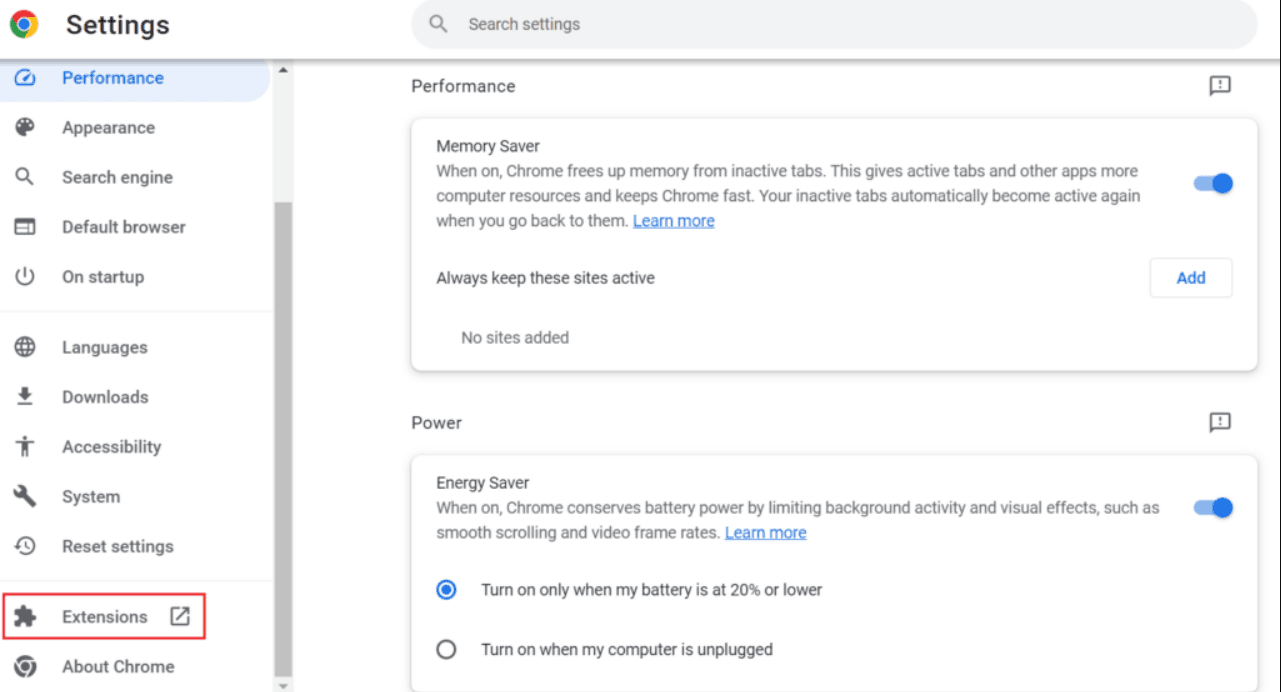This screenshot has width=1281, height=692.
Task: Send feedback icon for Power section
Action: [x=1219, y=423]
